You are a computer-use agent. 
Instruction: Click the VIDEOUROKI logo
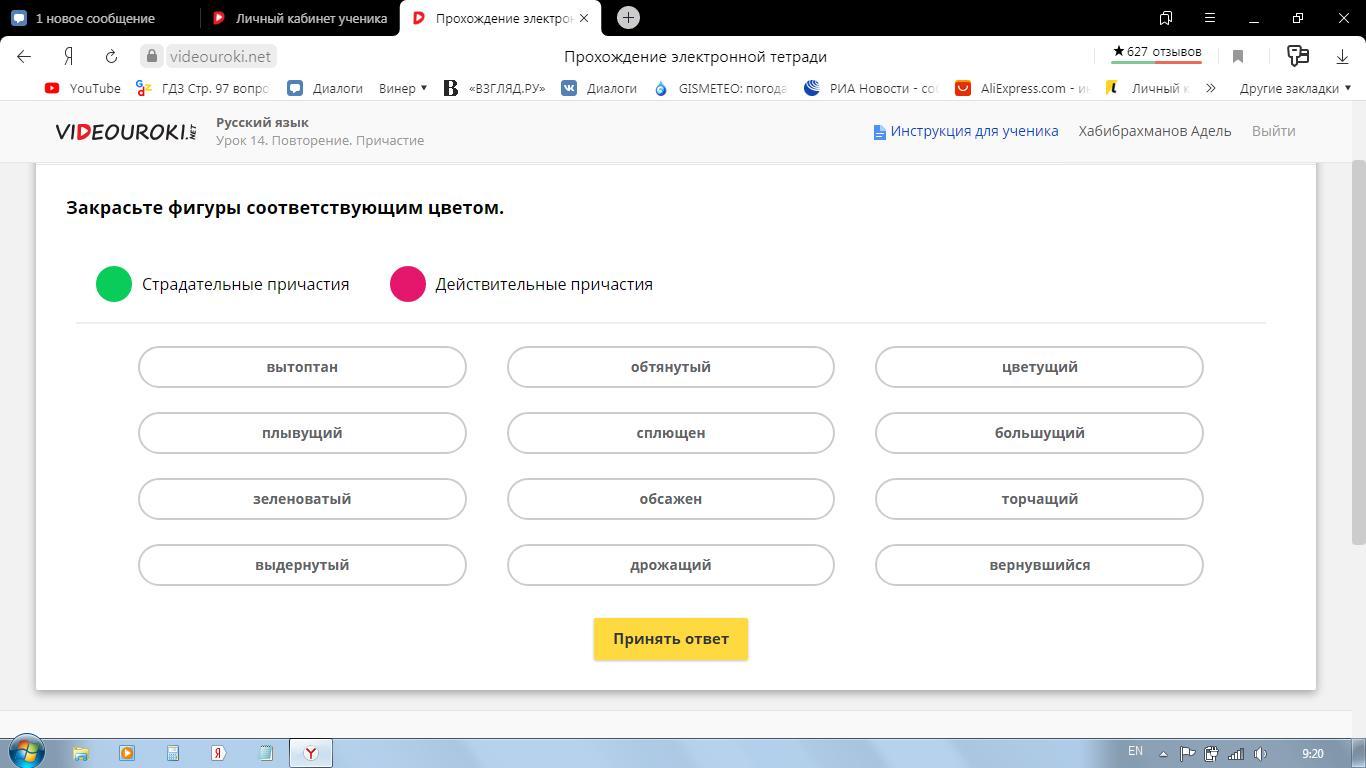[126, 131]
